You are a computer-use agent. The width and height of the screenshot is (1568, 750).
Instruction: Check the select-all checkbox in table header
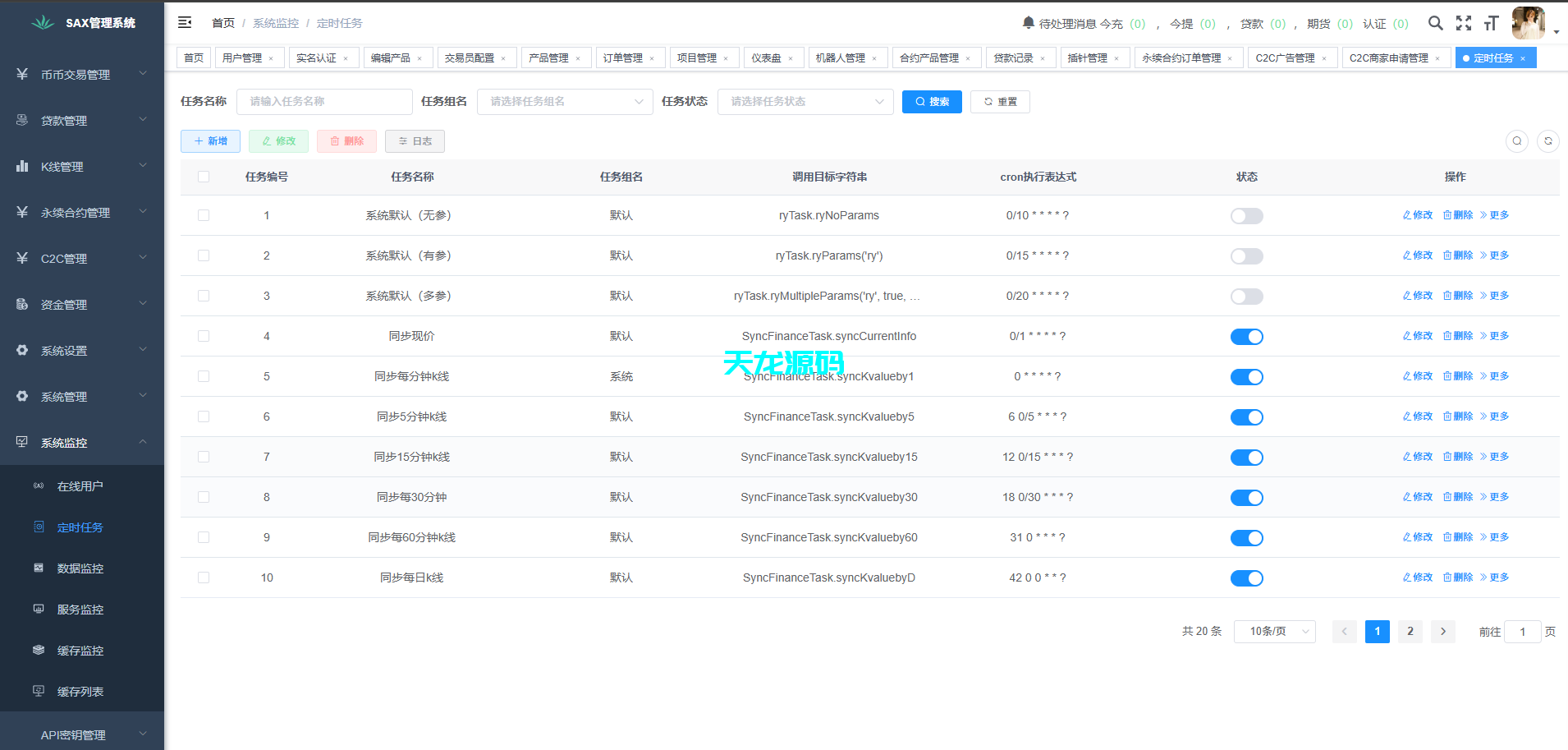pos(204,176)
